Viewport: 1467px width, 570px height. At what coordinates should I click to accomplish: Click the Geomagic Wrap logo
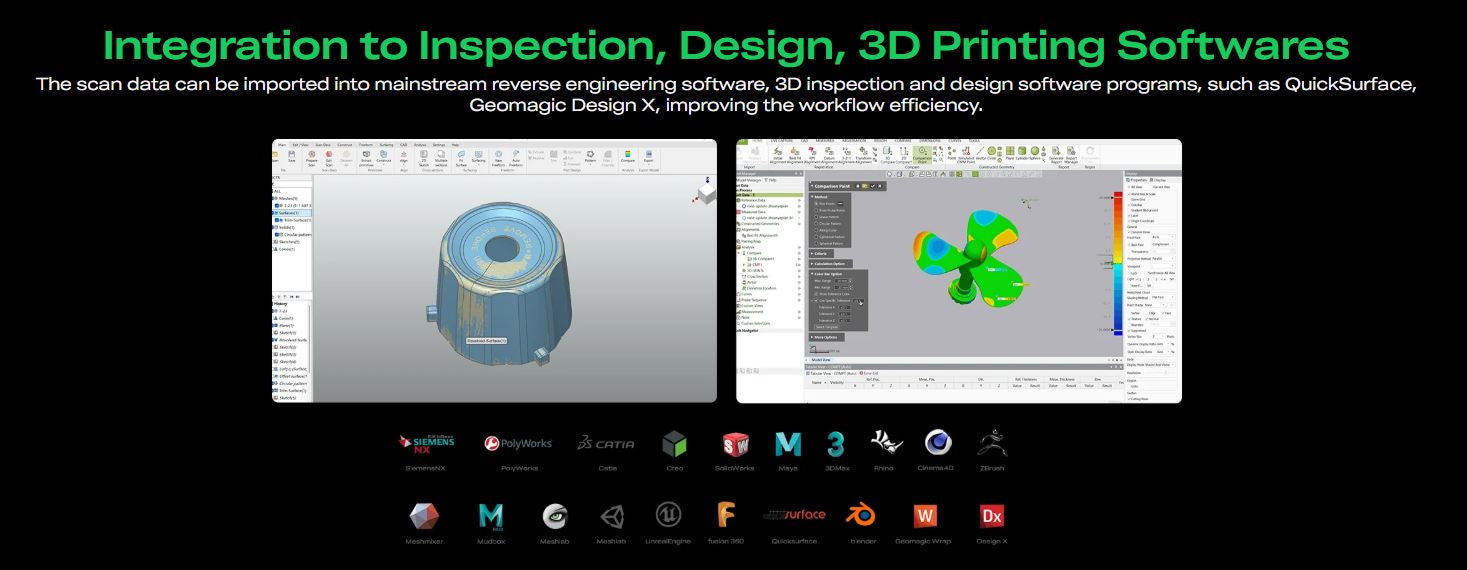click(925, 516)
